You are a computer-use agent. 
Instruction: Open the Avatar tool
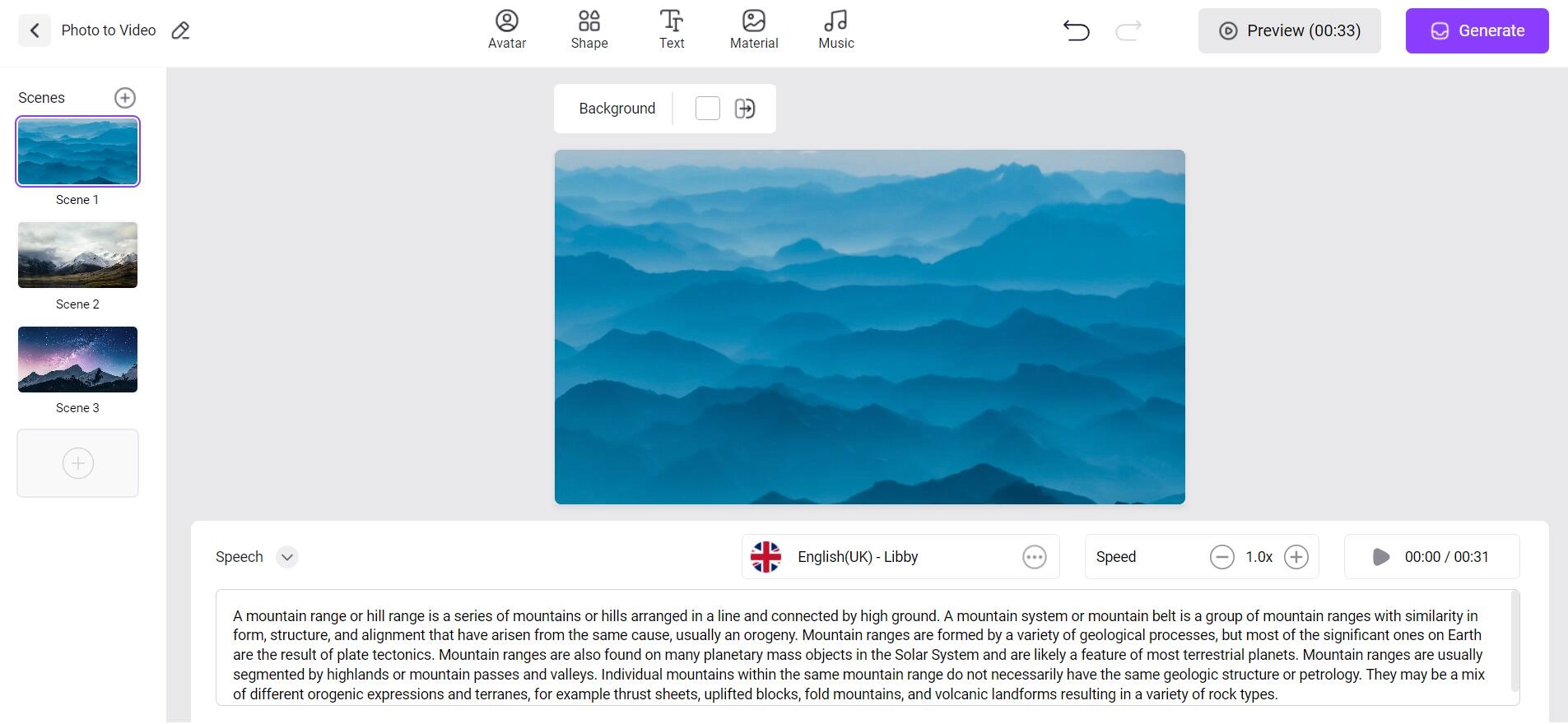(x=507, y=30)
